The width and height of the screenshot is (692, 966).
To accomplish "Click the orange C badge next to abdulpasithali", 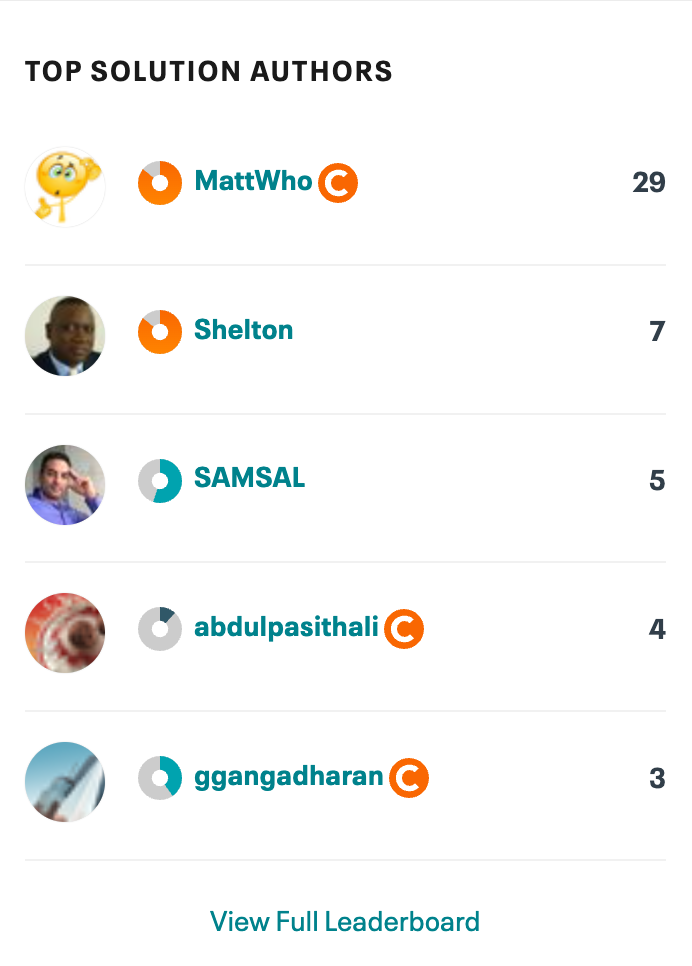I will [404, 629].
